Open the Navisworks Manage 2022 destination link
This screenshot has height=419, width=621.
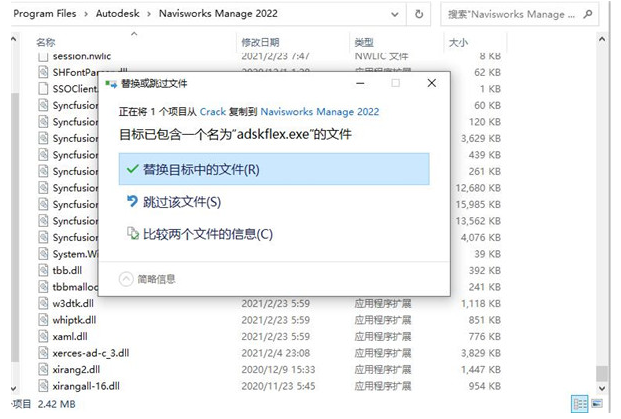tap(320, 112)
